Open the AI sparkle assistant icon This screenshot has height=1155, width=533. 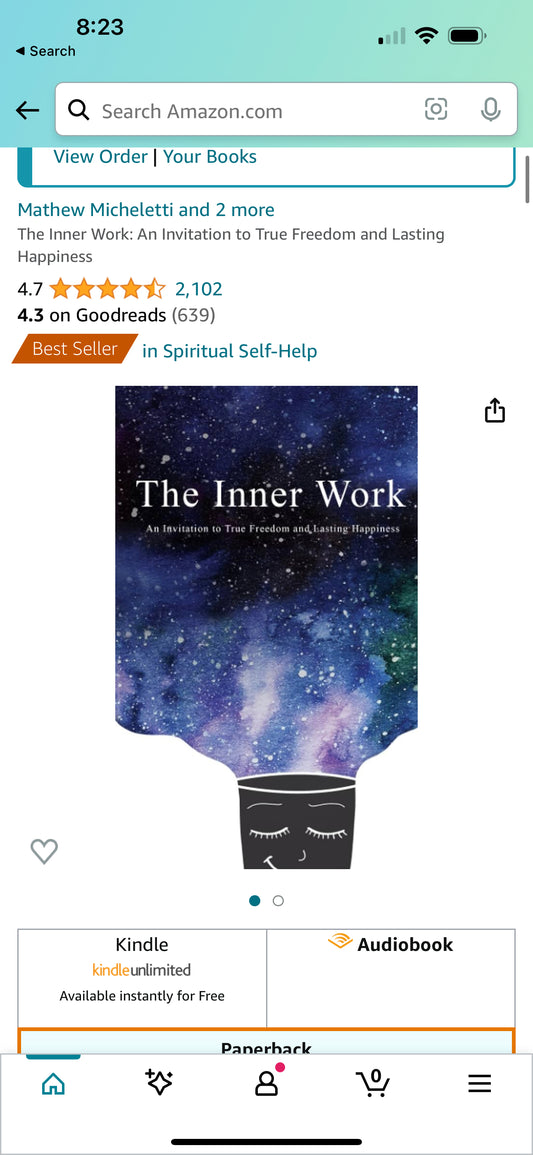[x=159, y=1083]
